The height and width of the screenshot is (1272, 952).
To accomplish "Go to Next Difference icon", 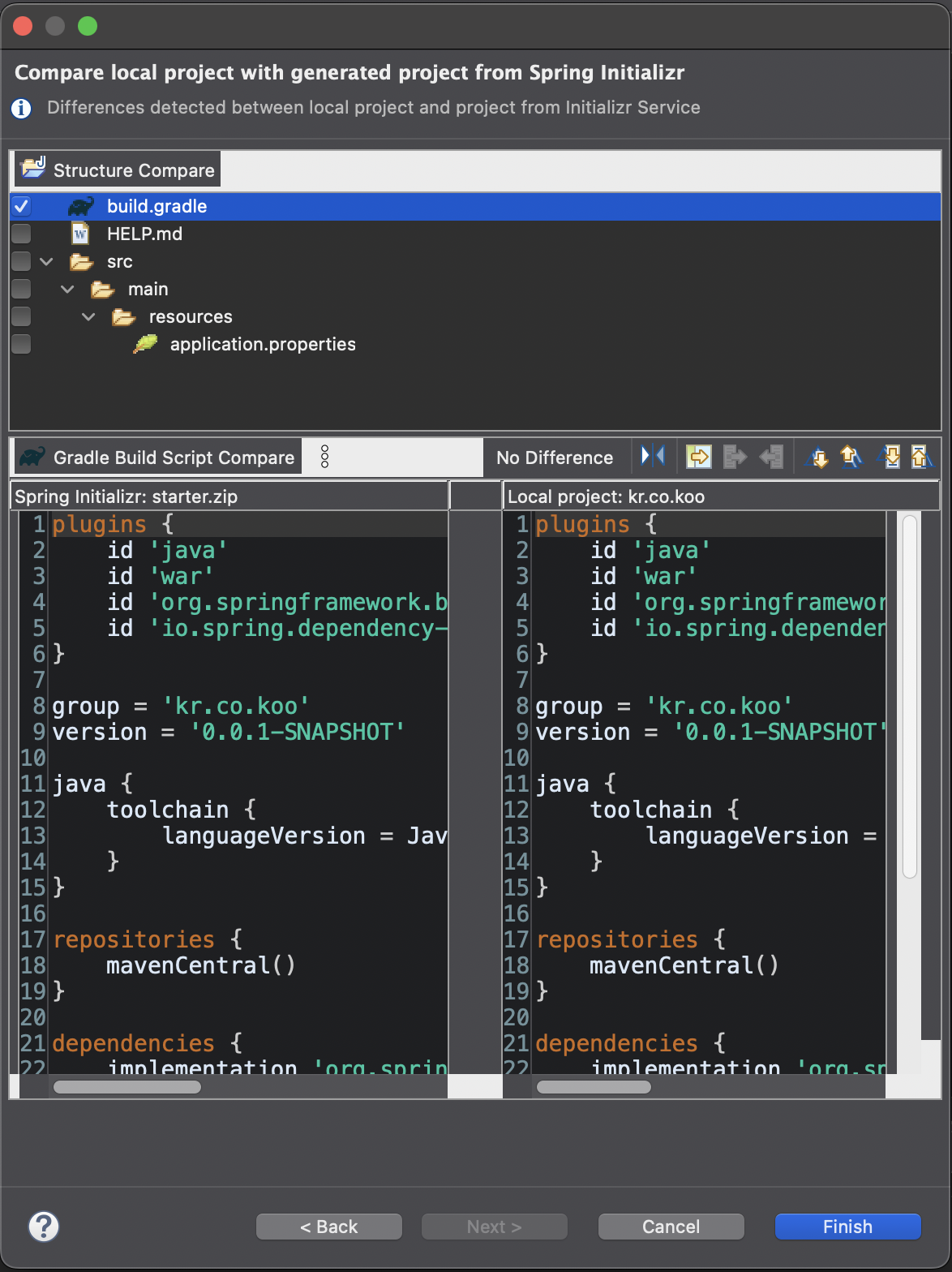I will [817, 457].
